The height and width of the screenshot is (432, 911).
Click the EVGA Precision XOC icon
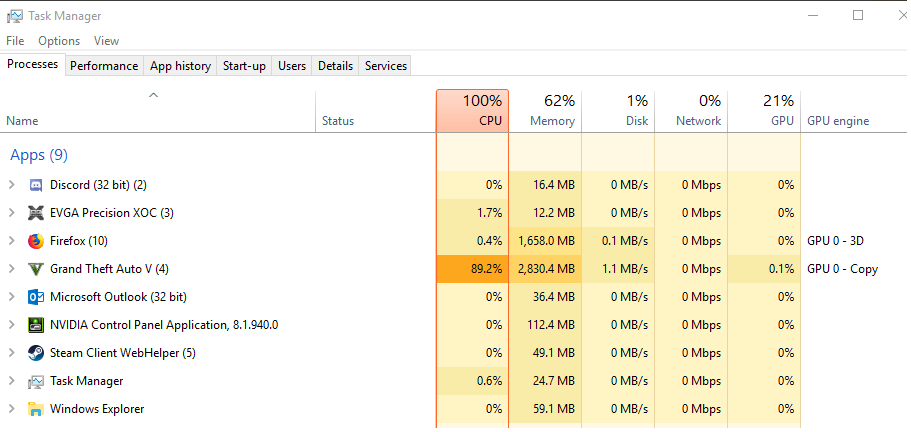click(x=35, y=213)
